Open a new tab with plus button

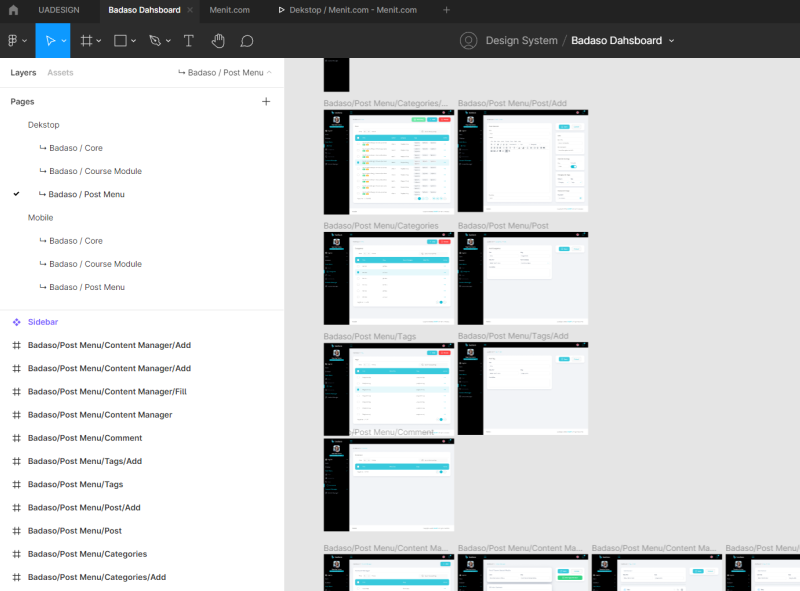coord(446,10)
